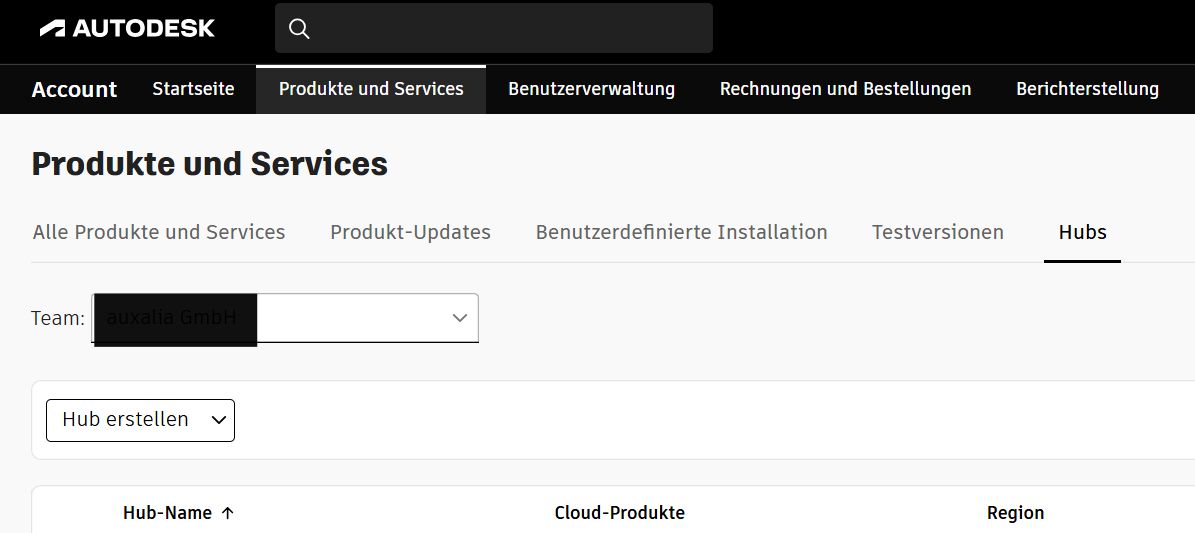
Task: Select the Benutzerdefinierte Installation tab
Action: [681, 232]
